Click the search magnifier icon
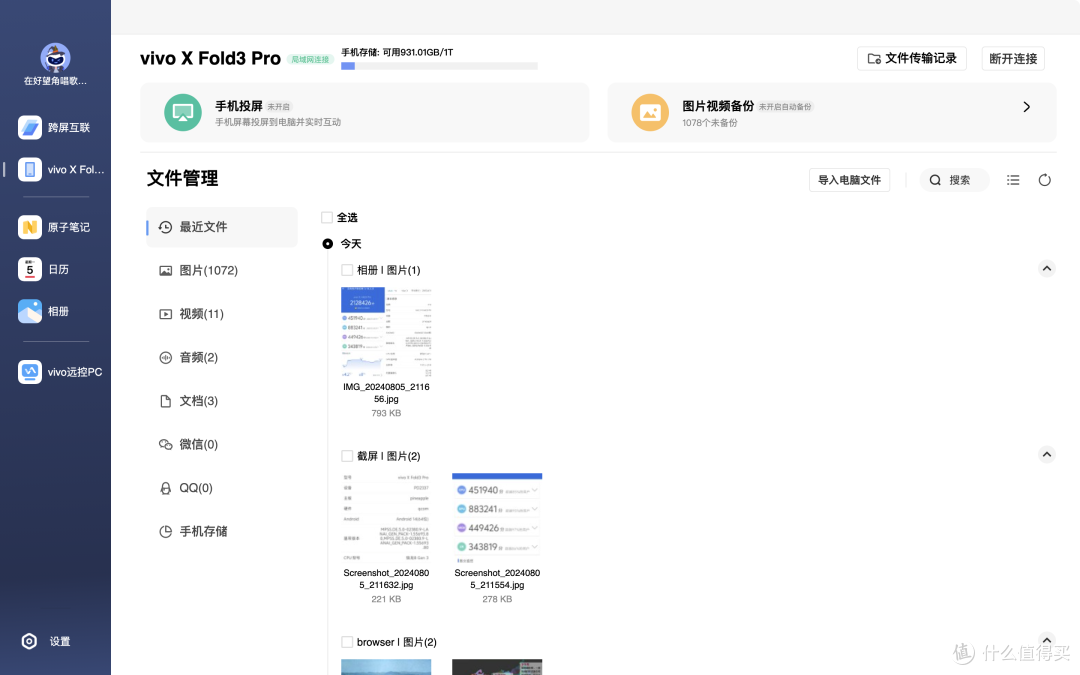 (x=935, y=180)
